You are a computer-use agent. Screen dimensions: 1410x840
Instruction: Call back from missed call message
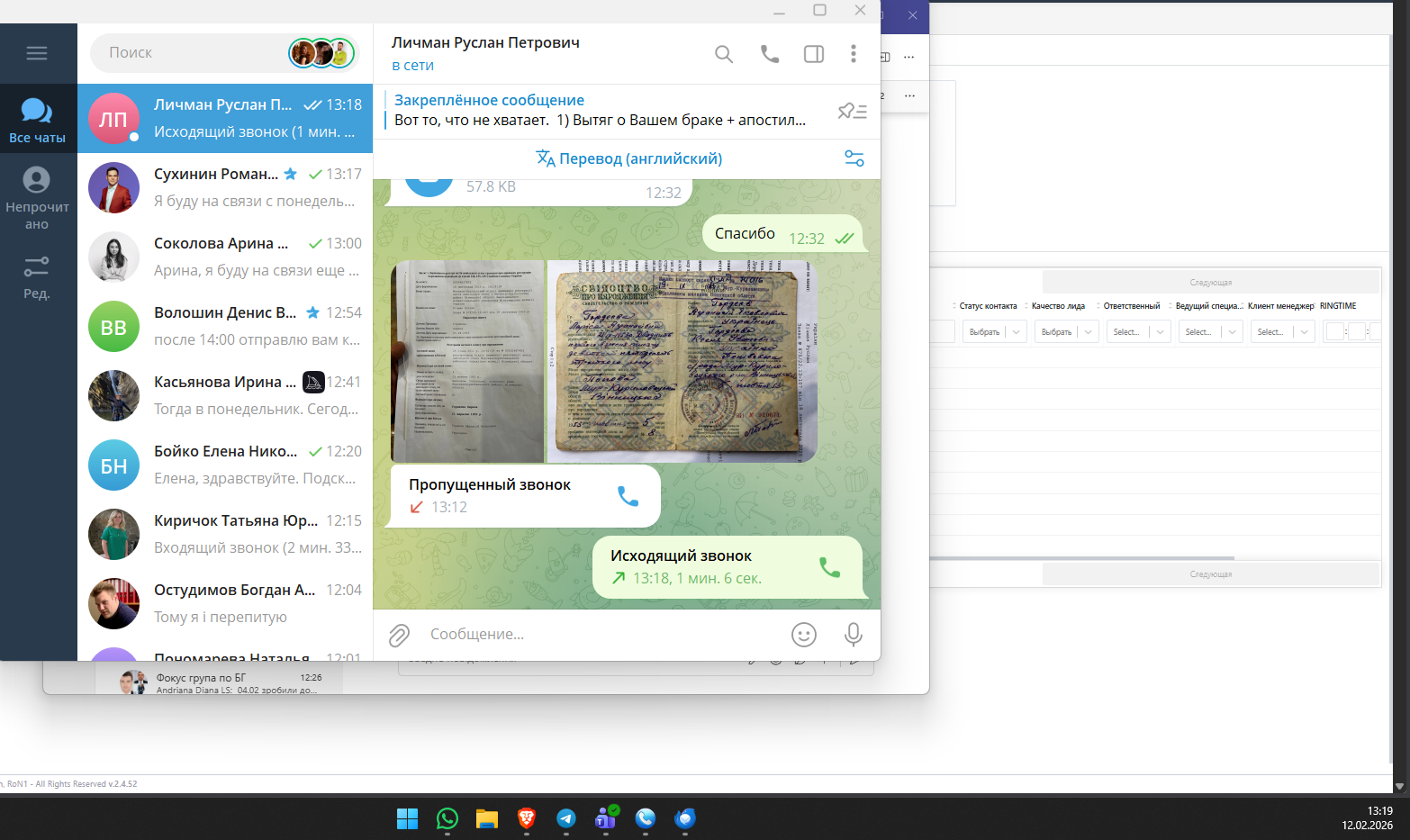[628, 496]
